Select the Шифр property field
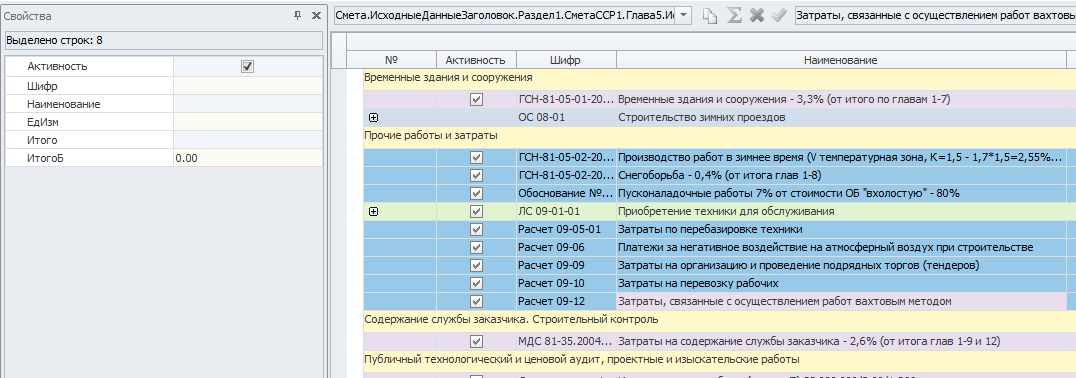This screenshot has width=1076, height=378. coord(247,86)
